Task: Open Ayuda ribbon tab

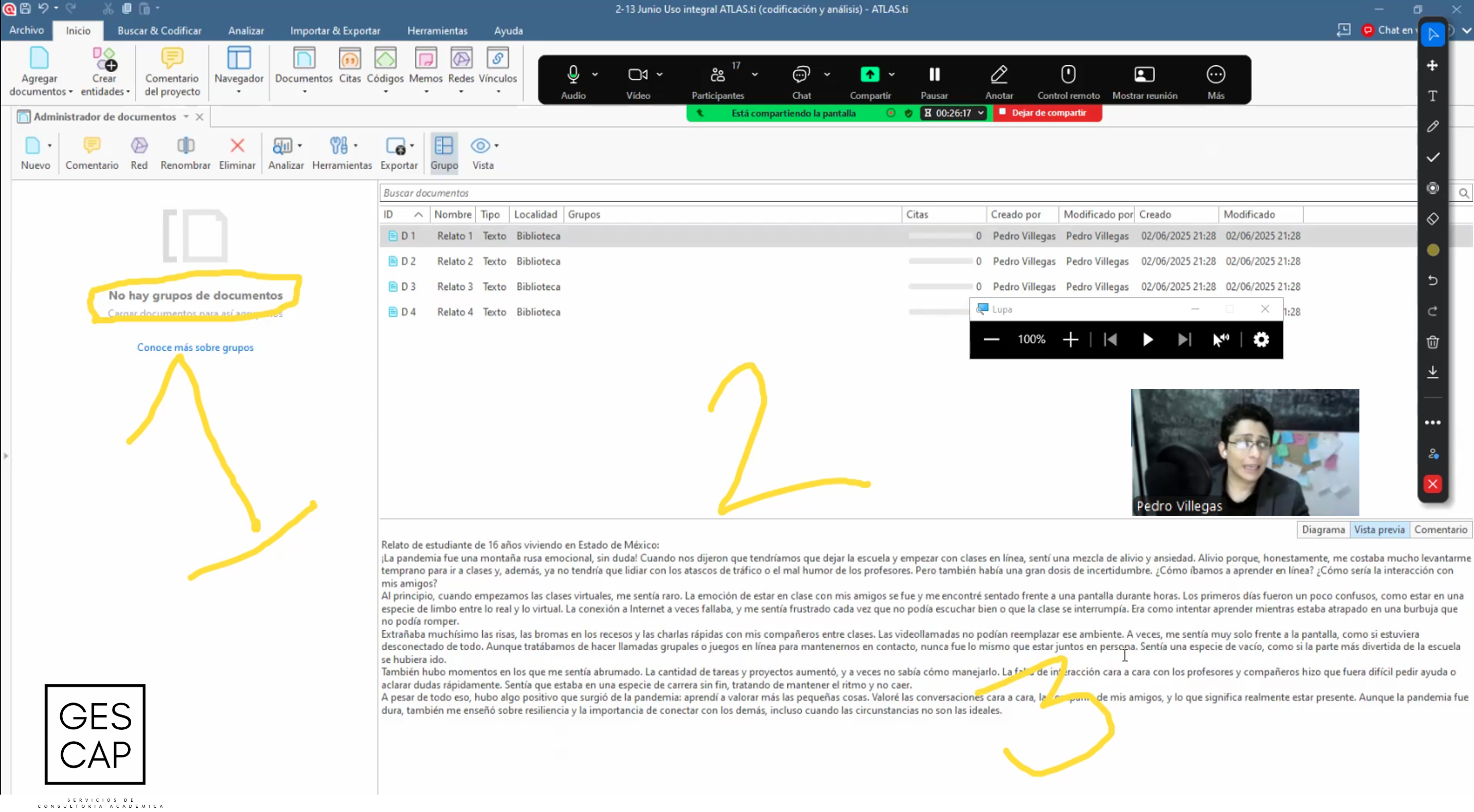Action: (508, 31)
